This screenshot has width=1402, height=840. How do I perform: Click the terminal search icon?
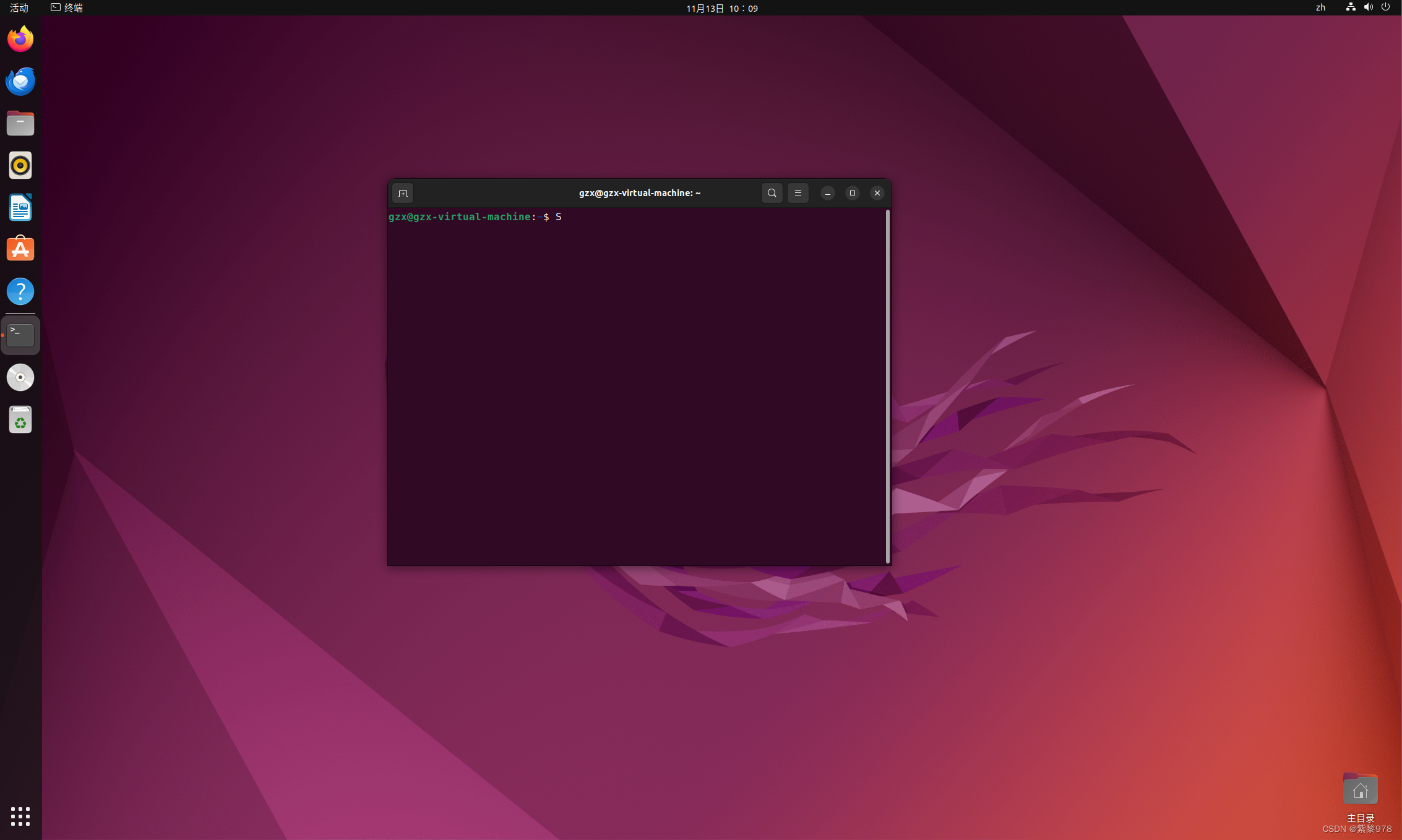click(772, 193)
